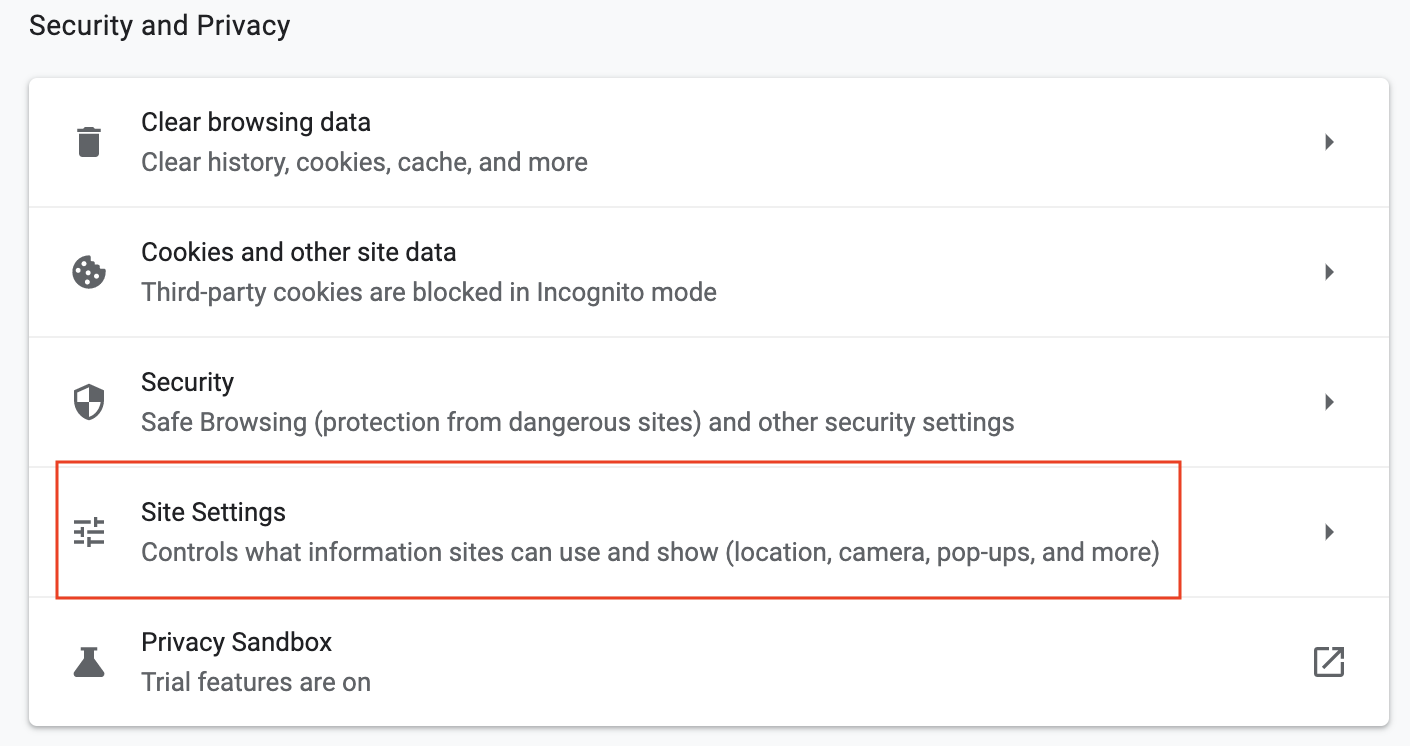Click 'Trial features are on' text
Screen dimensions: 1410x746
(x=256, y=682)
